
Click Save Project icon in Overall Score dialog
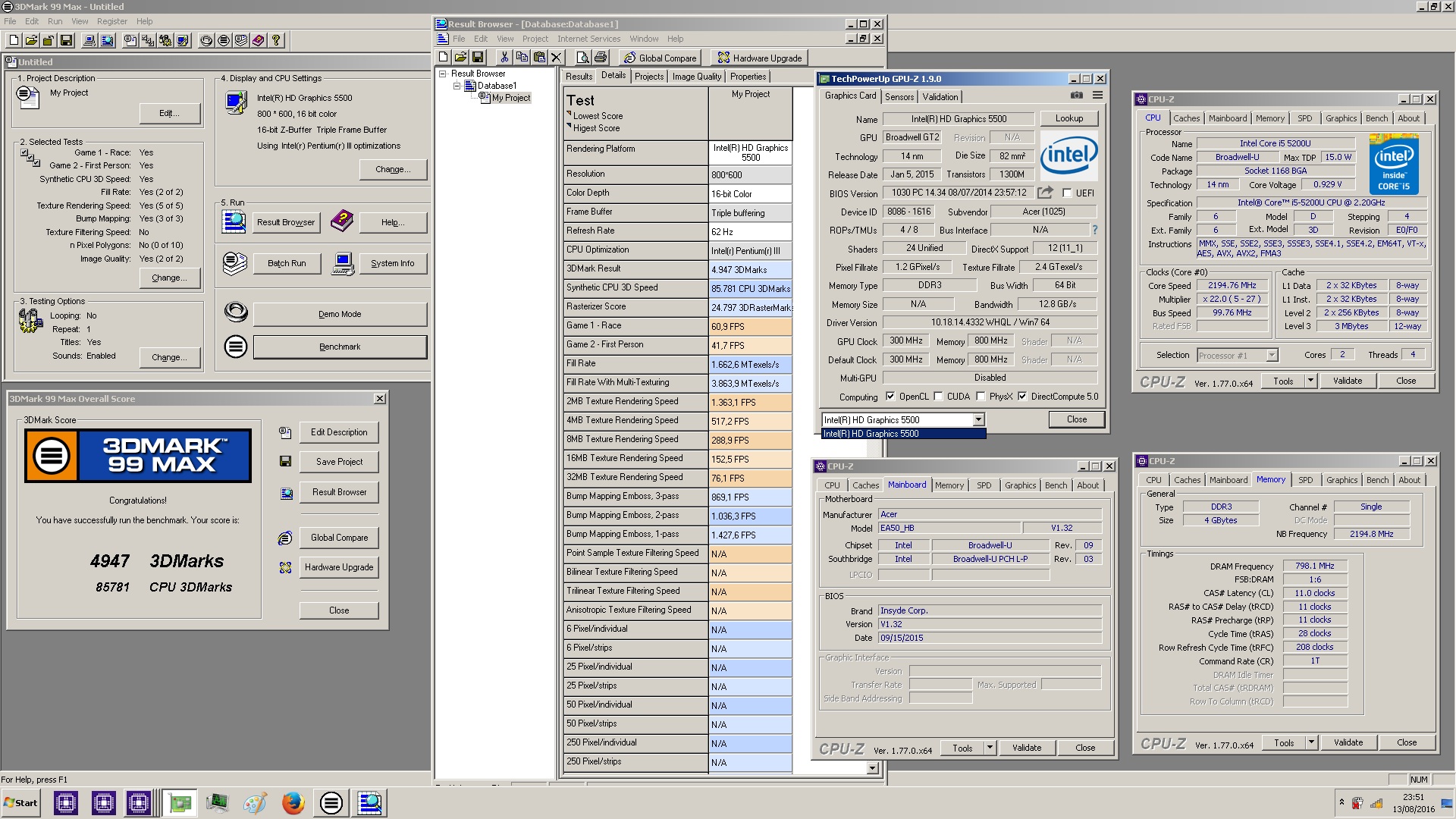(286, 462)
